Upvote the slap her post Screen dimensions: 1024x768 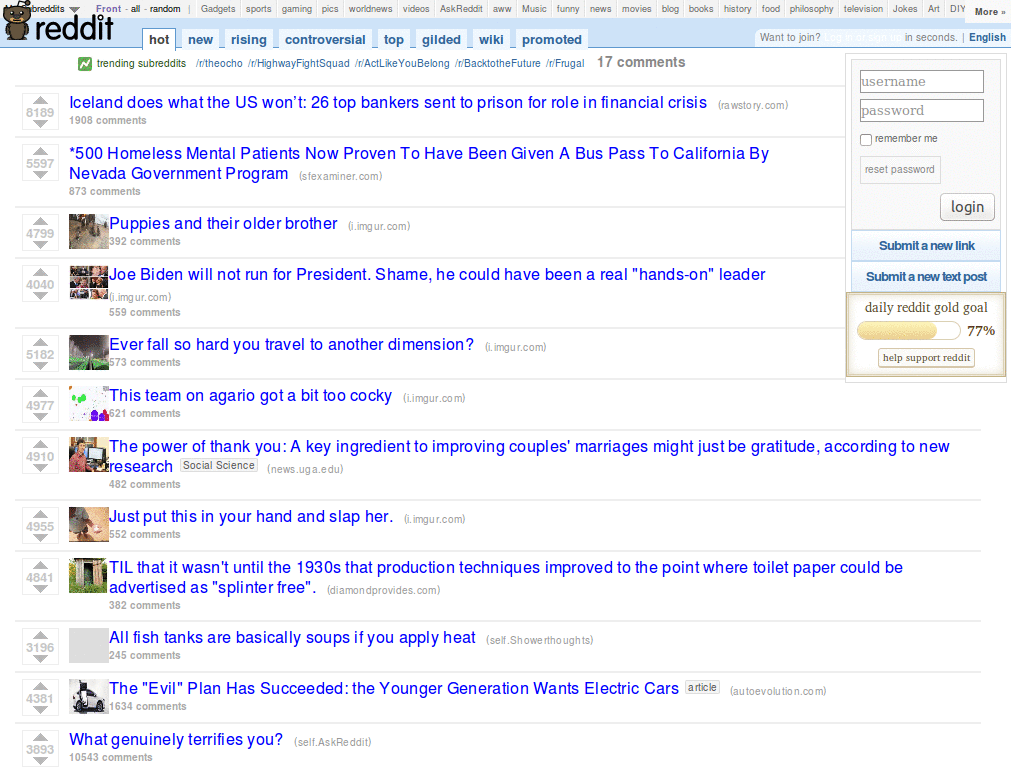pos(40,514)
